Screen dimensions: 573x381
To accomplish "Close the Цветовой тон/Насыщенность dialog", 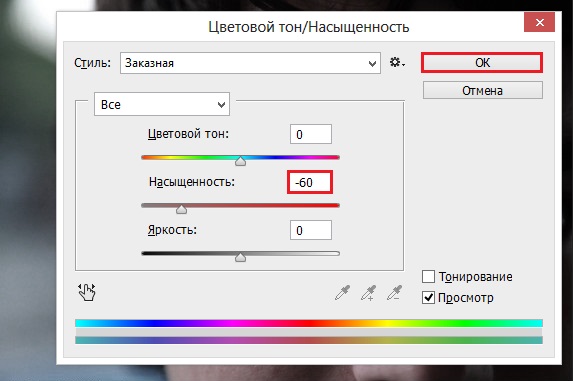I will pos(539,23).
